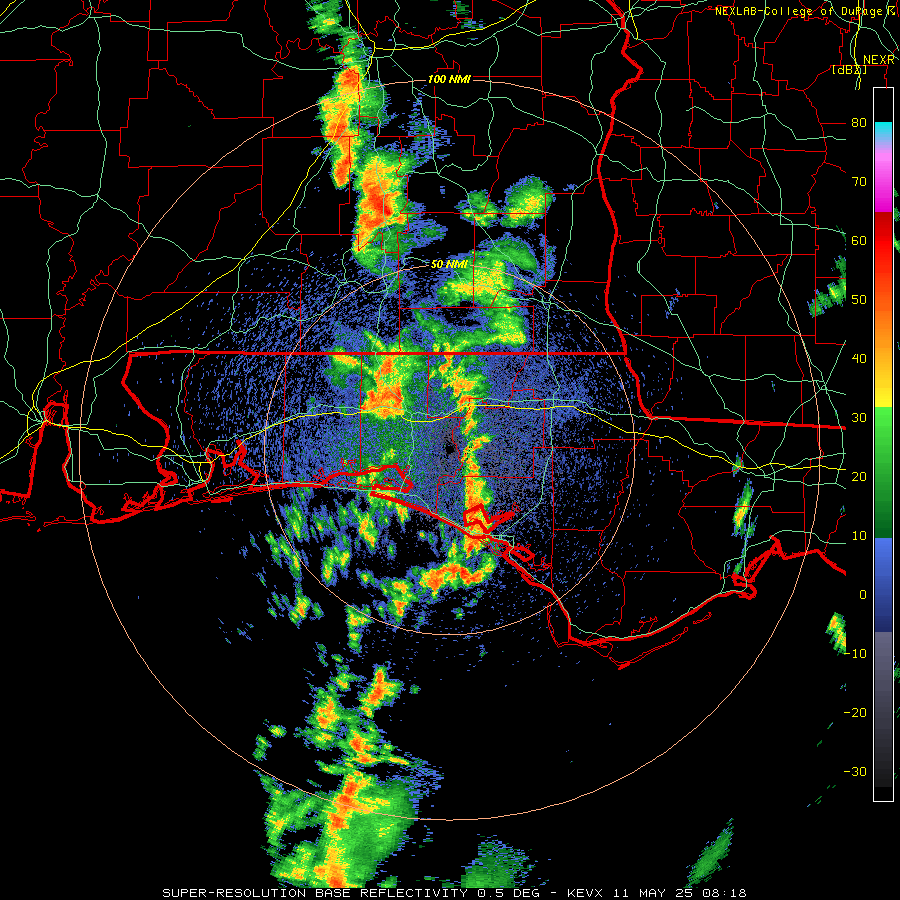The width and height of the screenshot is (900, 900).
Task: Click the 50 value on the dBZ scale
Action: (x=859, y=300)
